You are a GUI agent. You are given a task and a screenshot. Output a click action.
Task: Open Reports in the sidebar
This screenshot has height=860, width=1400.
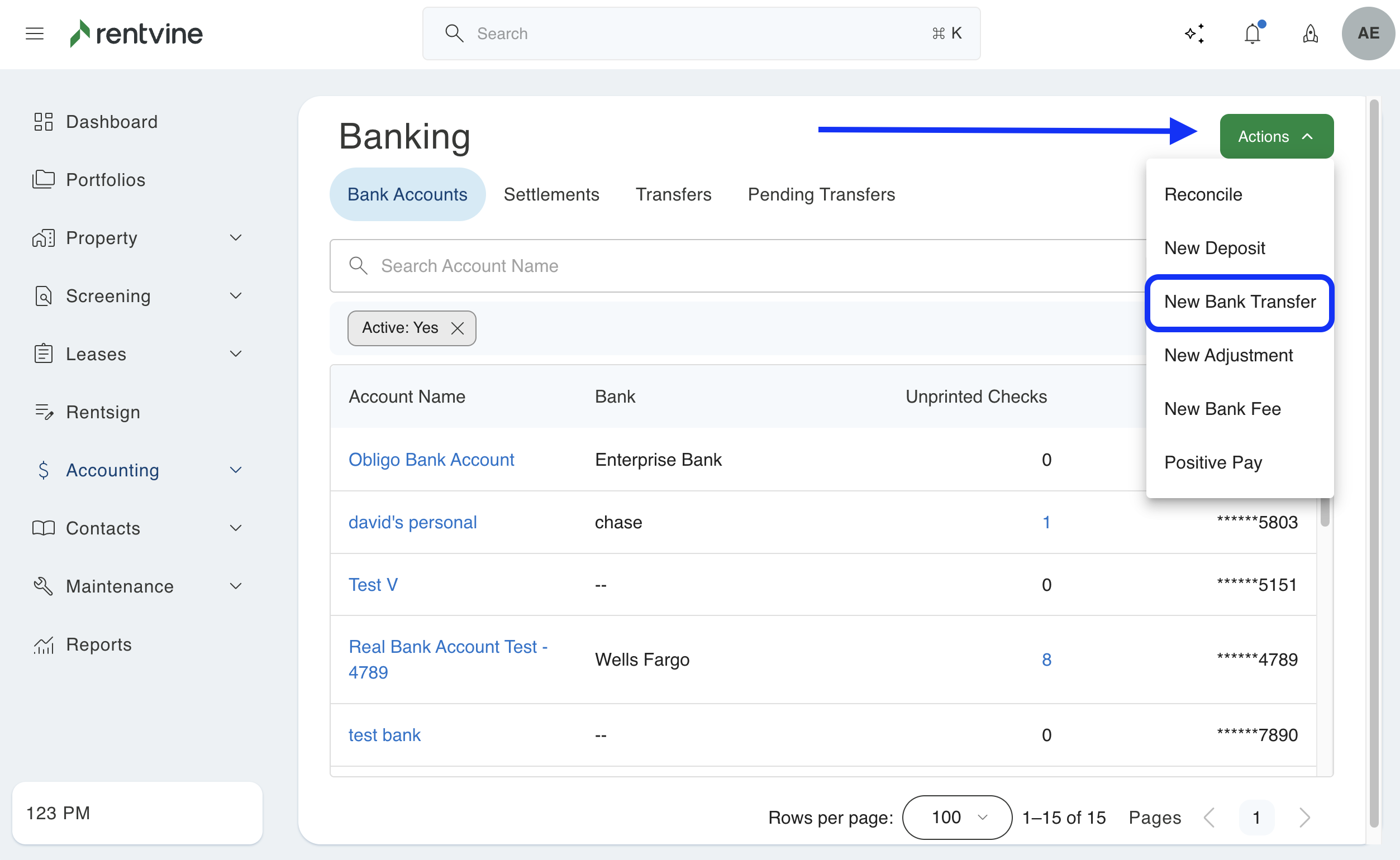pos(99,644)
